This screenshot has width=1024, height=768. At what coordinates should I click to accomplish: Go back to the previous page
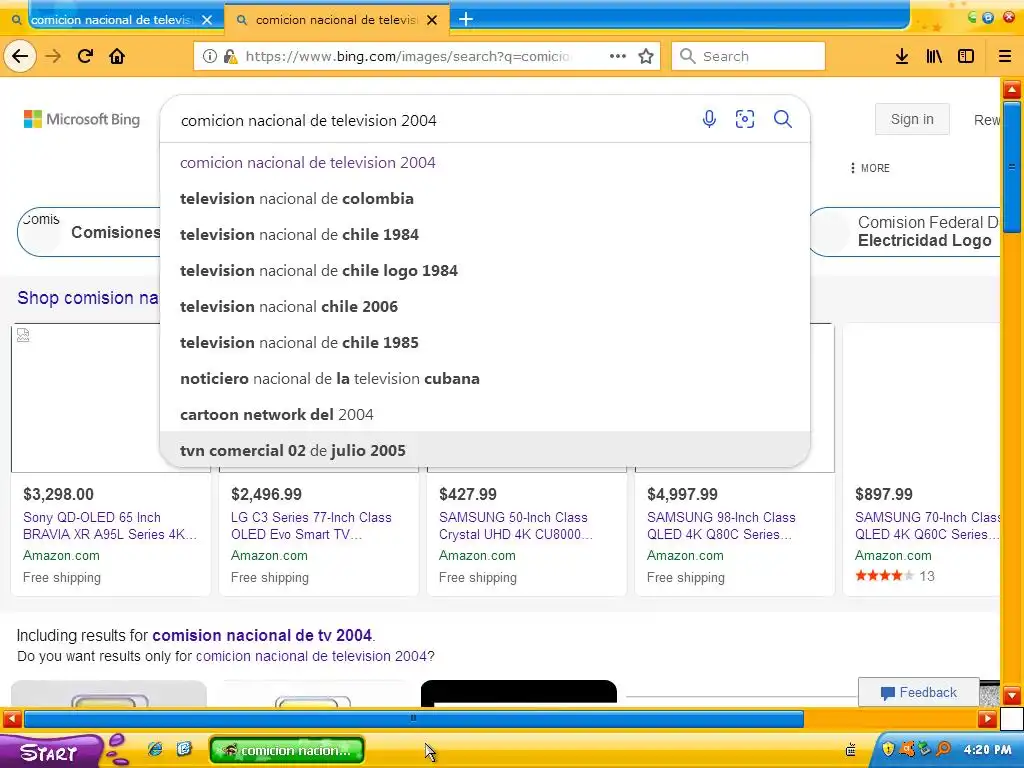20,56
